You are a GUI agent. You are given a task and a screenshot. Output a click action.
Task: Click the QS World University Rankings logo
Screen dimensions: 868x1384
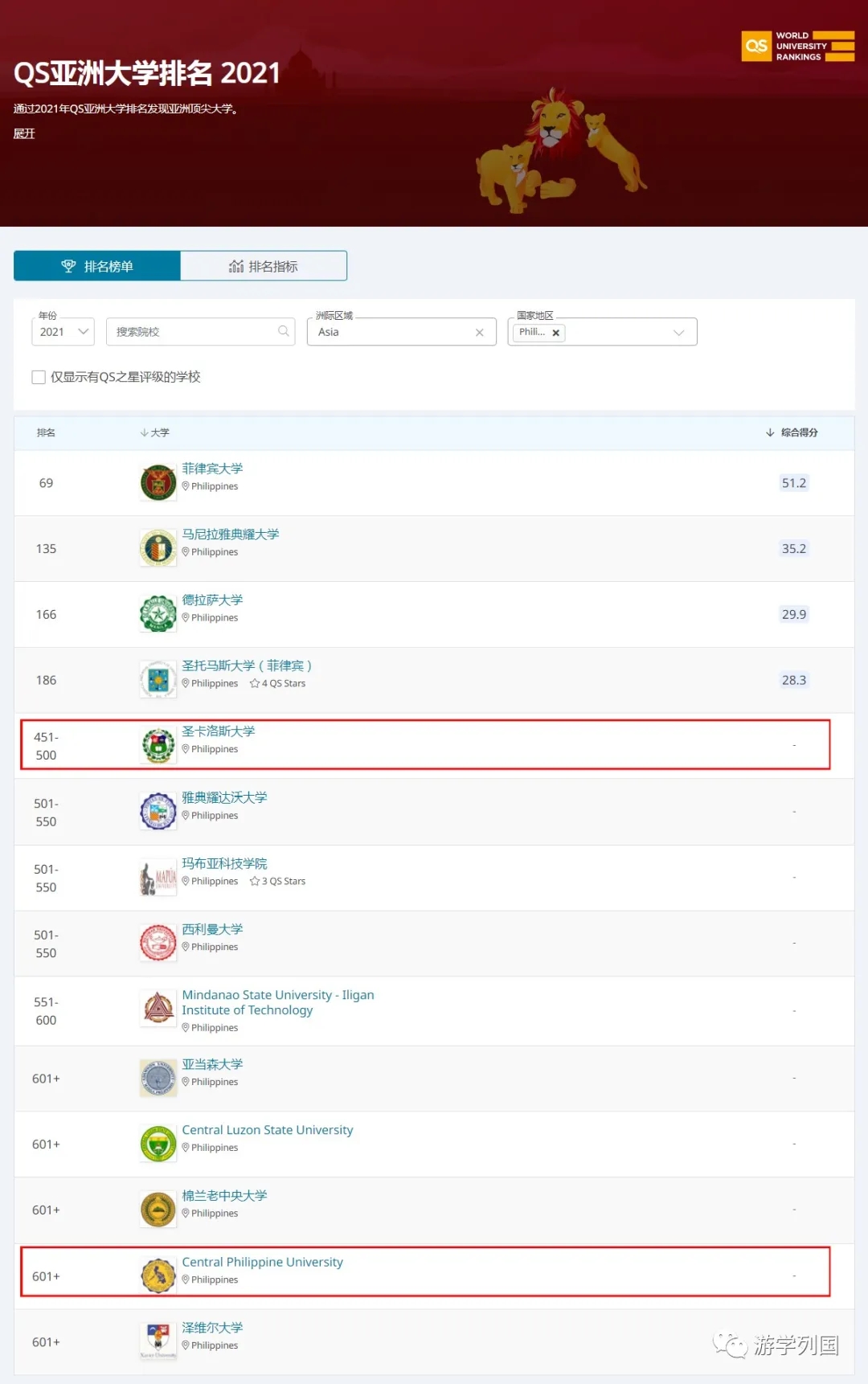tap(797, 47)
